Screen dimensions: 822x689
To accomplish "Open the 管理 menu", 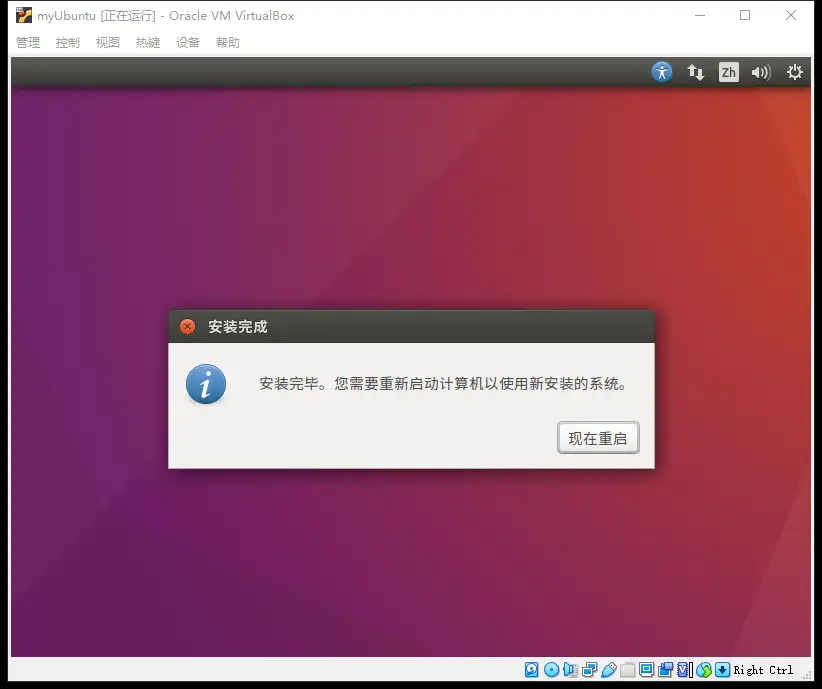I will [x=28, y=43].
